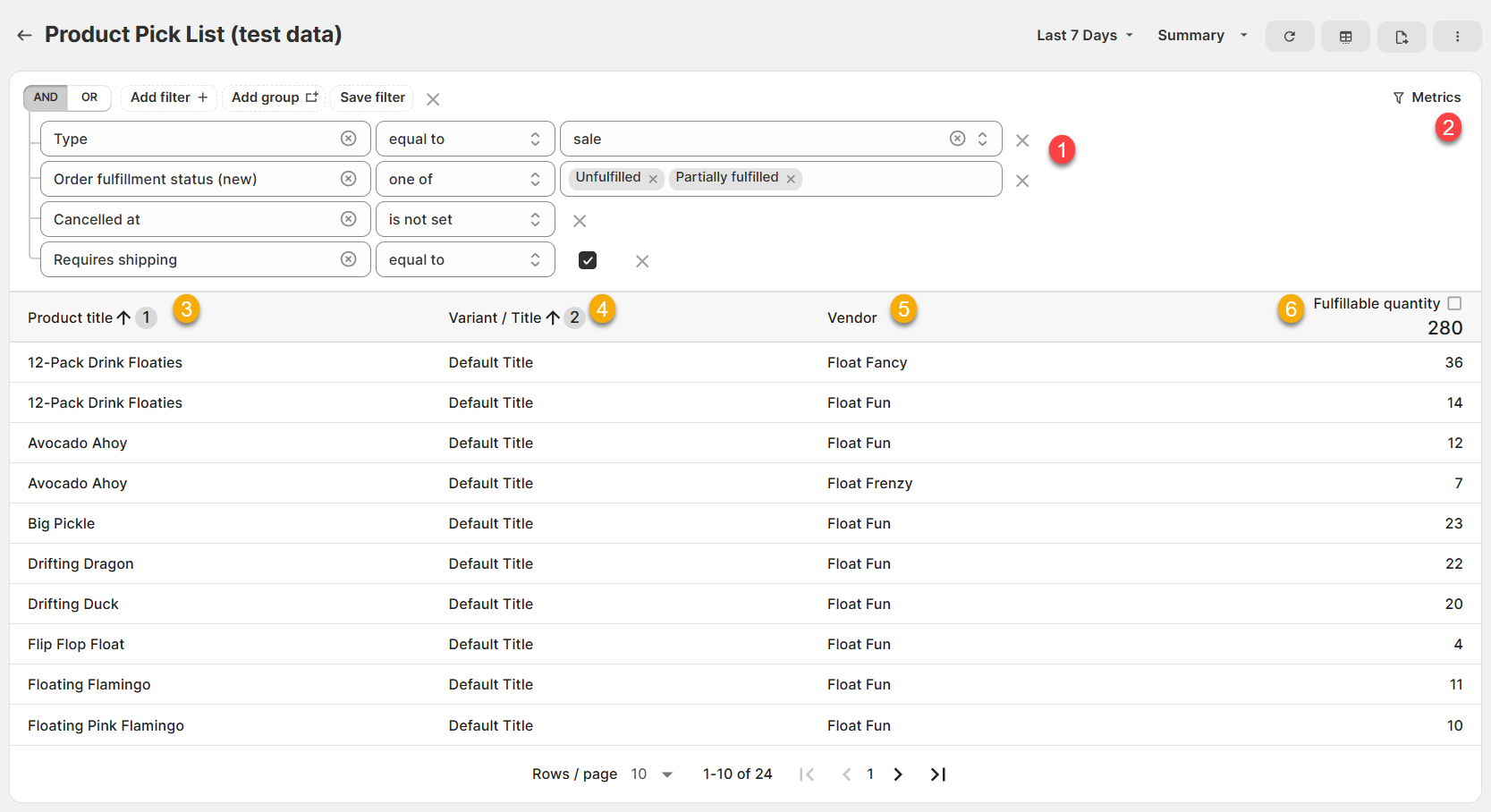The height and width of the screenshot is (812, 1491).
Task: Click the Add filter button
Action: (168, 97)
